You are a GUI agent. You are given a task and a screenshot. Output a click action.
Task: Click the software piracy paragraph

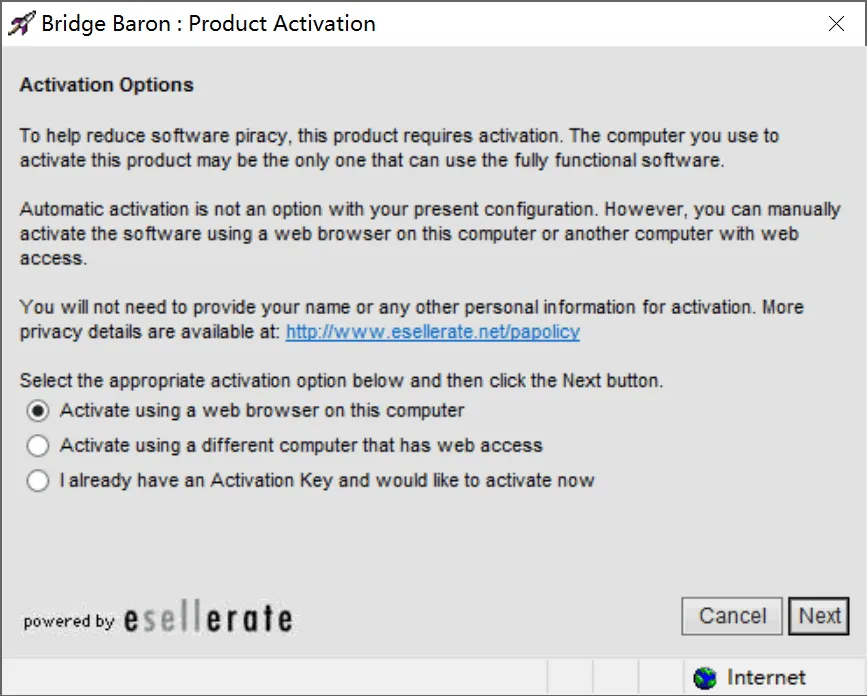coord(399,148)
